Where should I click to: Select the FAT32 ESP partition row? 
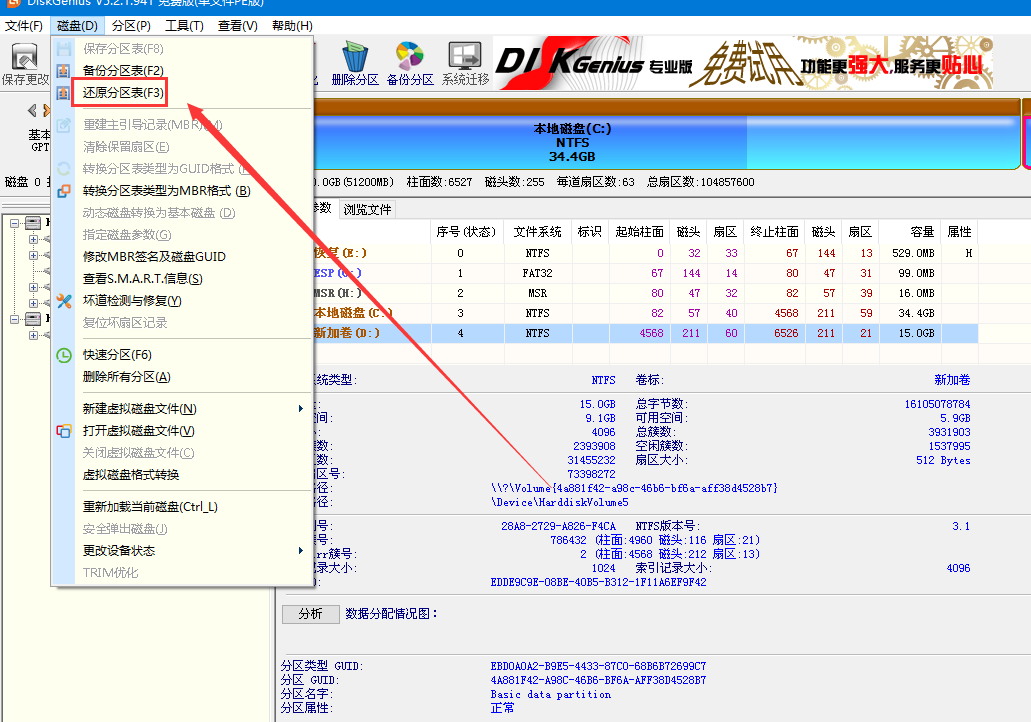[646, 273]
